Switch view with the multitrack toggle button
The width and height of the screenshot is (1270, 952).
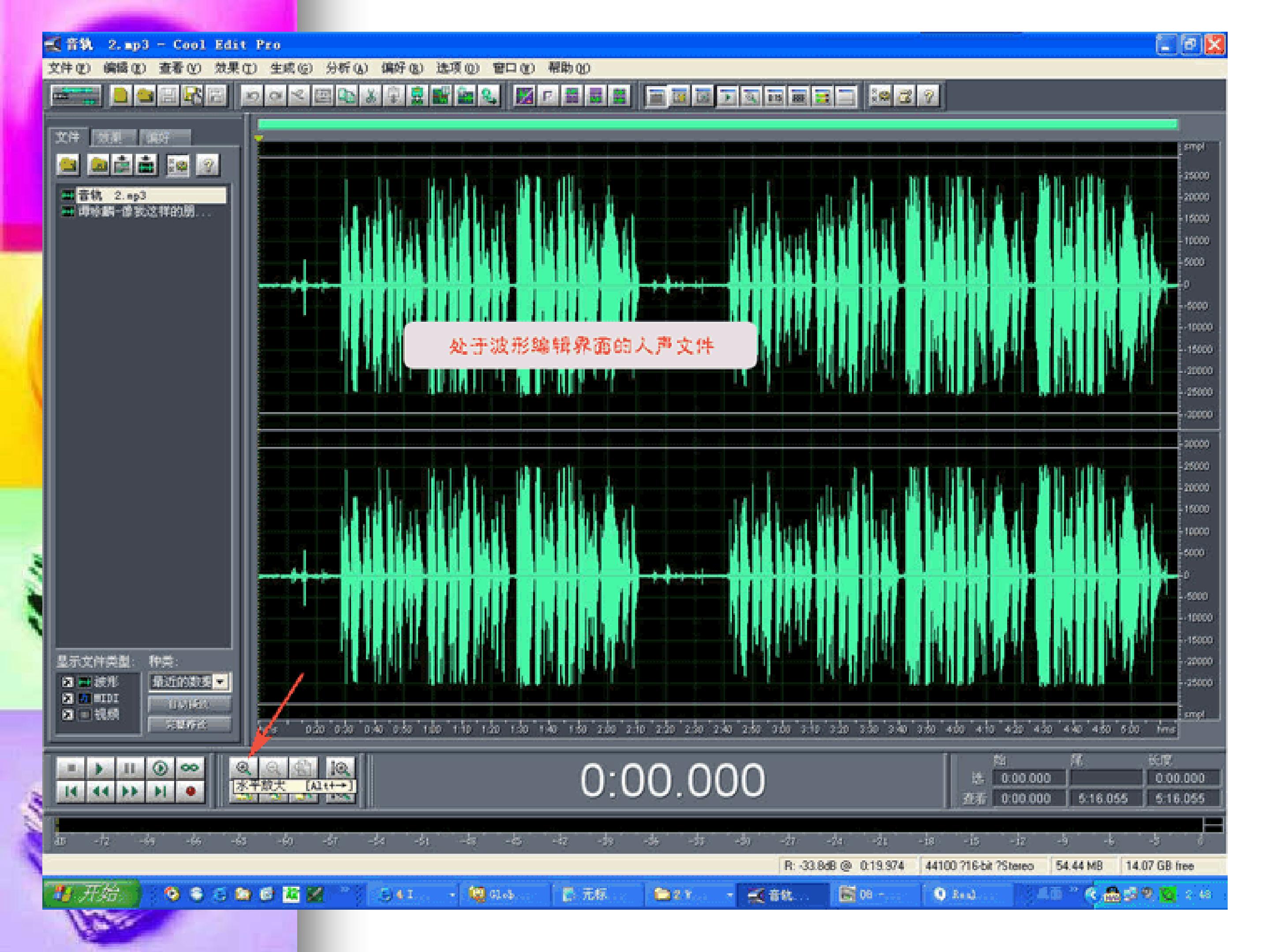click(x=76, y=95)
